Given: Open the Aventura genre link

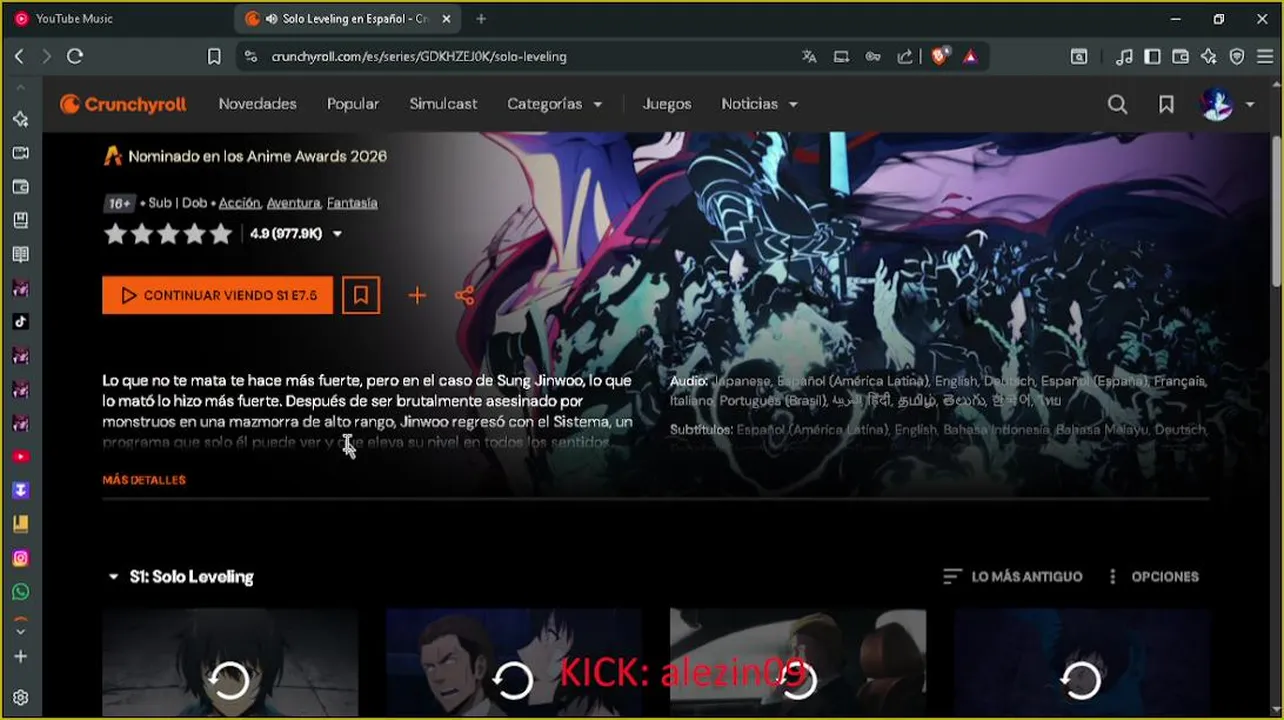Looking at the screenshot, I should coord(293,203).
